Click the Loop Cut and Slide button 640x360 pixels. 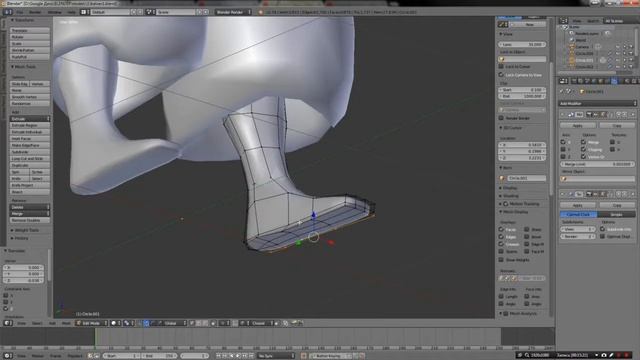pyautogui.click(x=30, y=158)
